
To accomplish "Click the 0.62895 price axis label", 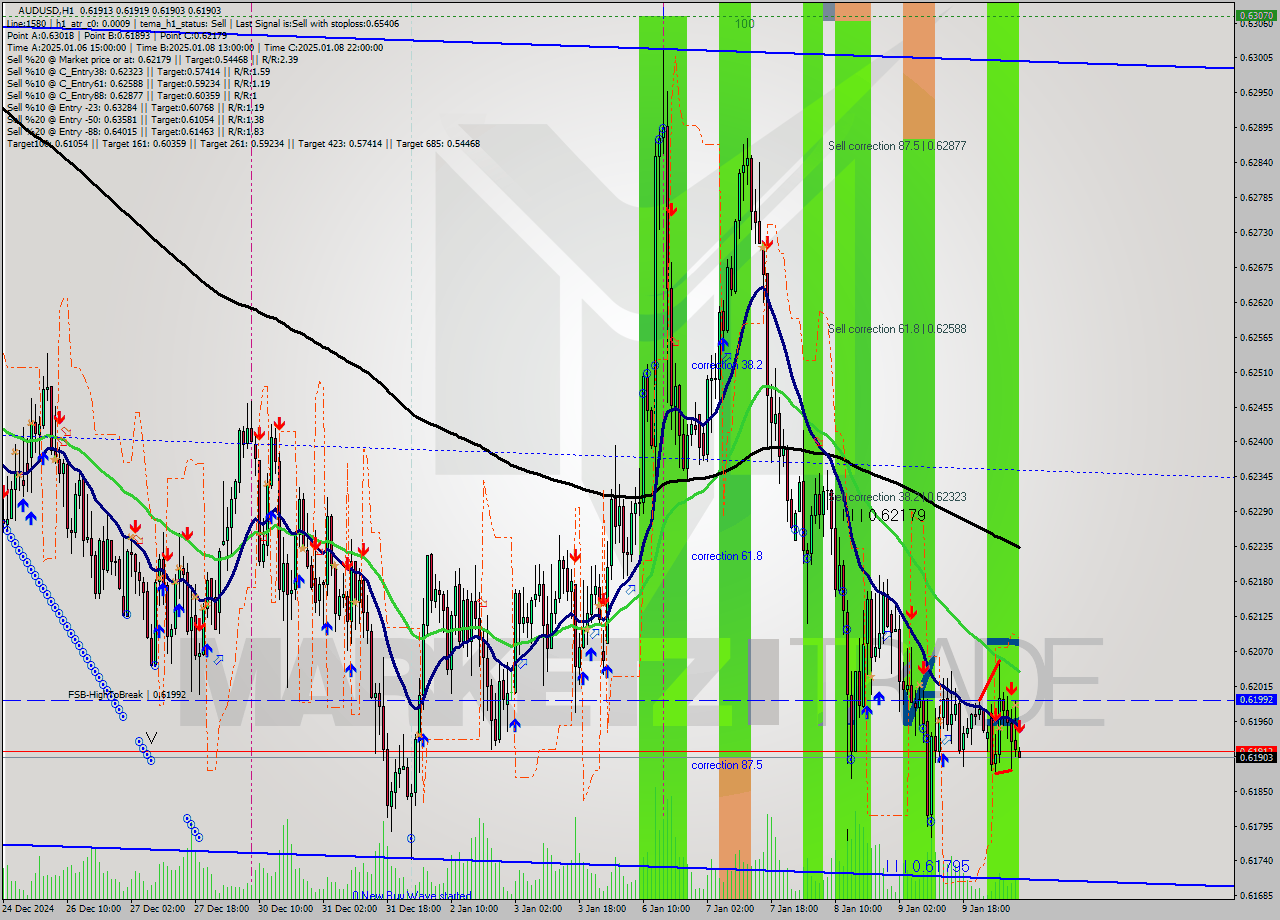I will pos(1256,128).
